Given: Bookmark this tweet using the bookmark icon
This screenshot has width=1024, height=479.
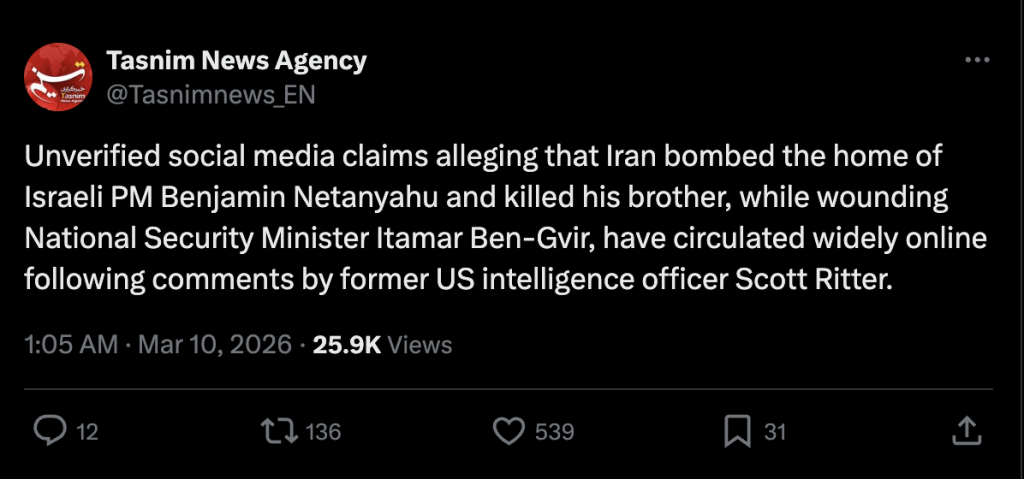Looking at the screenshot, I should pyautogui.click(x=737, y=431).
